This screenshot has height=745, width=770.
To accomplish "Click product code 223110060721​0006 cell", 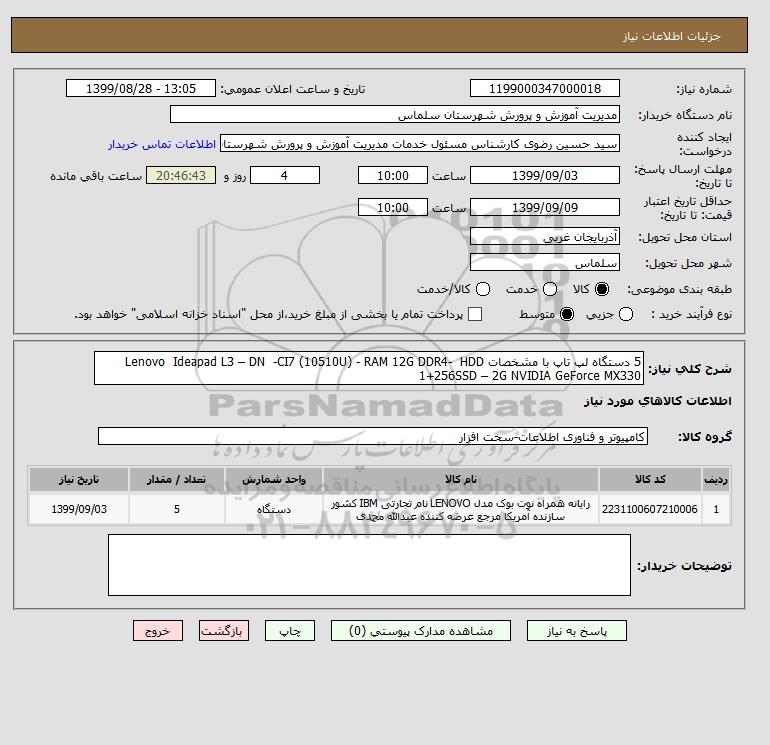I will [x=650, y=509].
